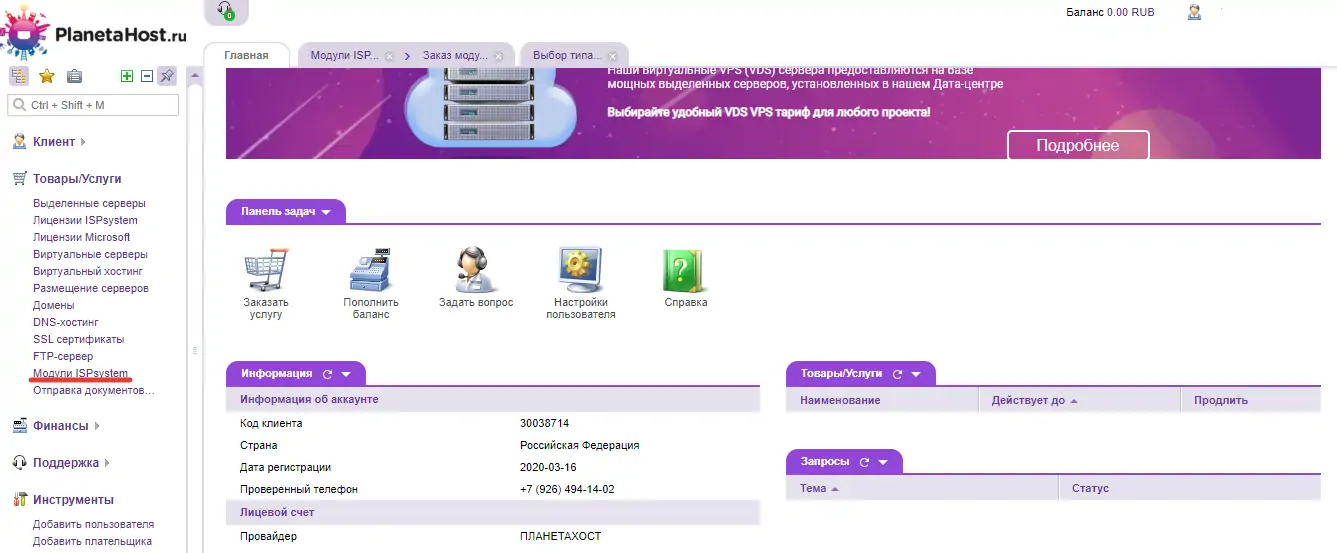
Task: Open Виртуальные серверы in sidebar
Action: point(90,254)
